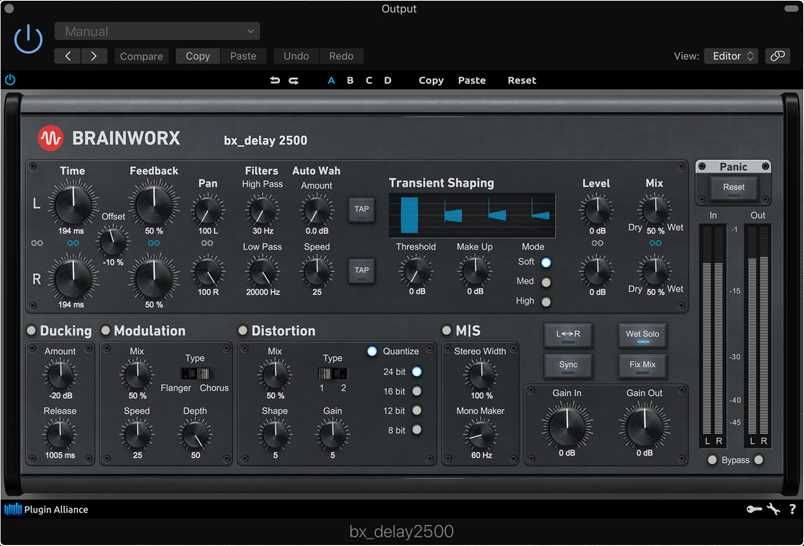Enable the Distortion section LED

pos(243,331)
